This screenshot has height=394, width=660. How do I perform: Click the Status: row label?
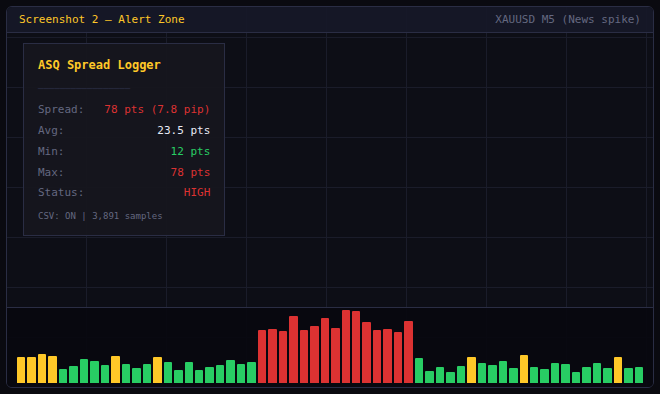point(61,192)
